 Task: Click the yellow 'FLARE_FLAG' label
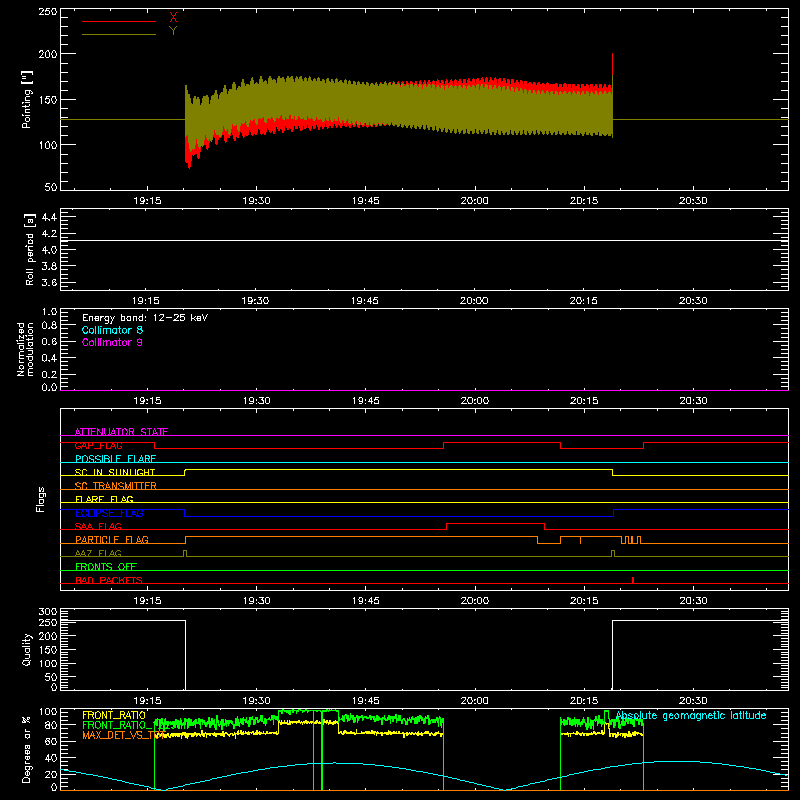104,499
